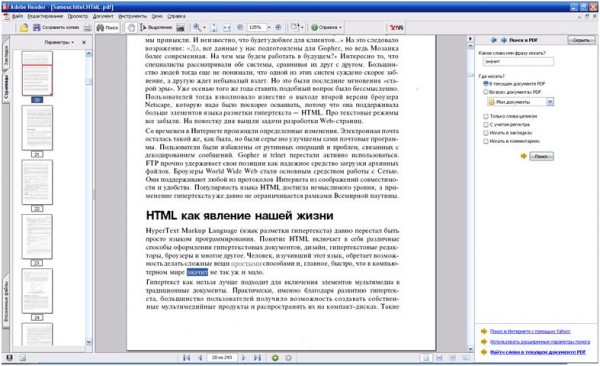Click the Open folder icon in toolbar

pyautogui.click(x=24, y=28)
